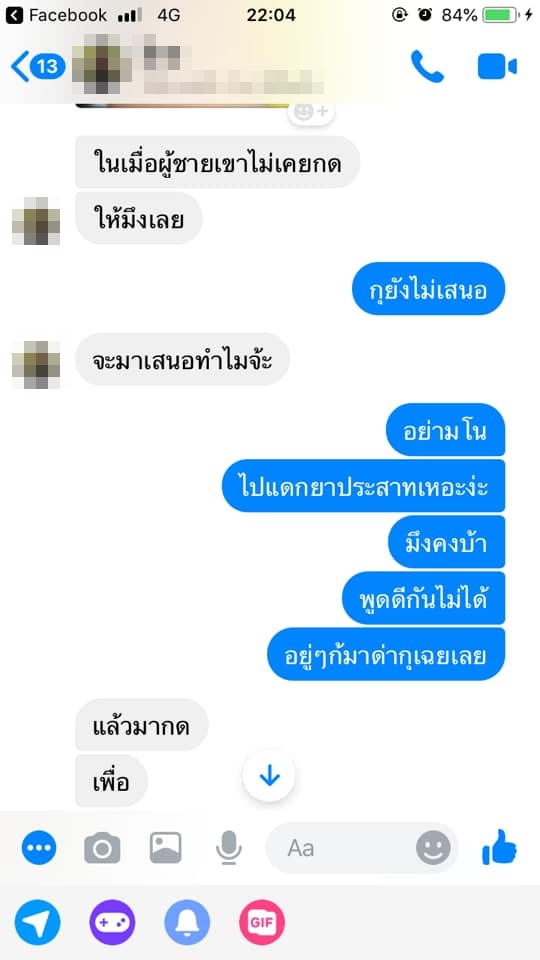
Task: Open the games controller icon
Action: pyautogui.click(x=113, y=923)
